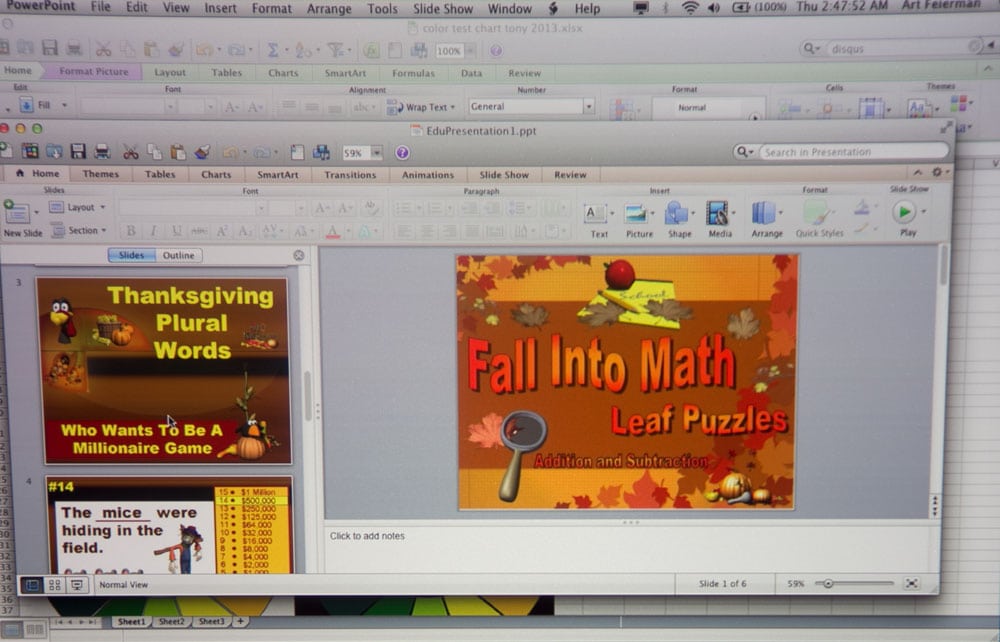
Task: Switch to the Transitions ribbon tab
Action: tap(350, 175)
